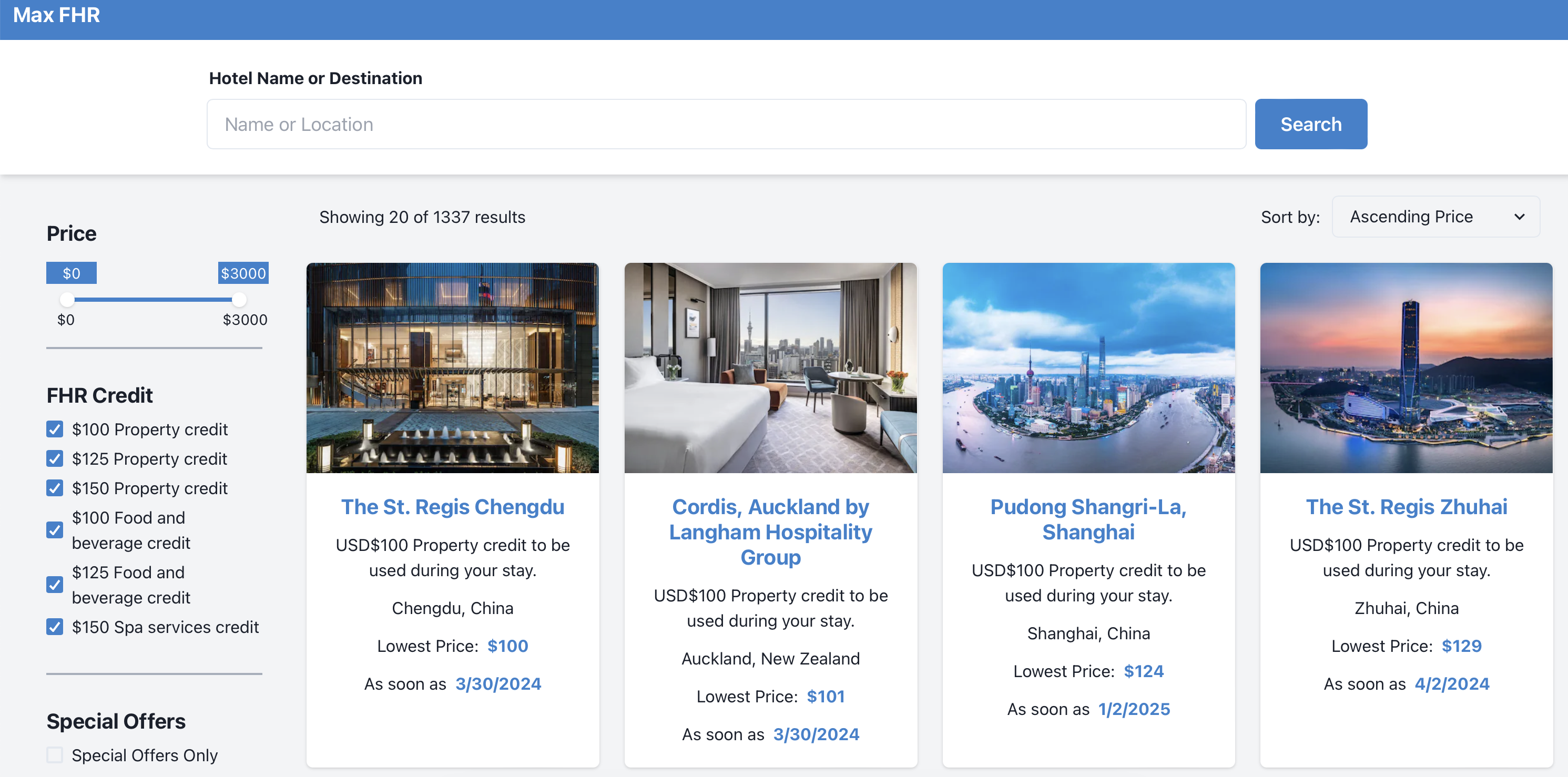Click the 'Sort by:' label
Image resolution: width=1568 pixels, height=777 pixels.
click(x=1290, y=217)
